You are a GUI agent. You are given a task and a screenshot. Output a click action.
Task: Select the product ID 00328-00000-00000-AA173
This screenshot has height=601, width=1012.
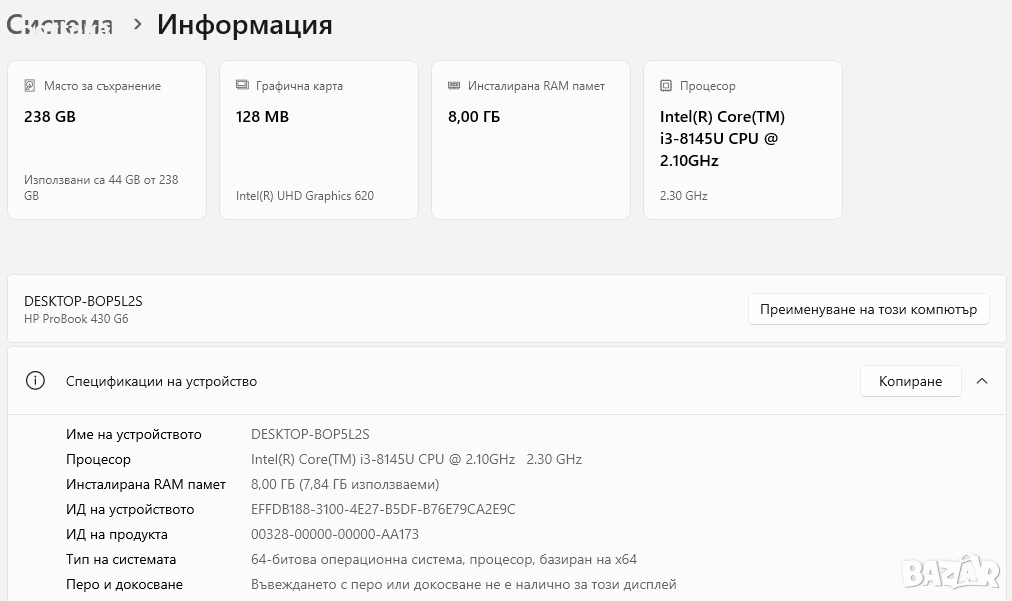pyautogui.click(x=335, y=535)
